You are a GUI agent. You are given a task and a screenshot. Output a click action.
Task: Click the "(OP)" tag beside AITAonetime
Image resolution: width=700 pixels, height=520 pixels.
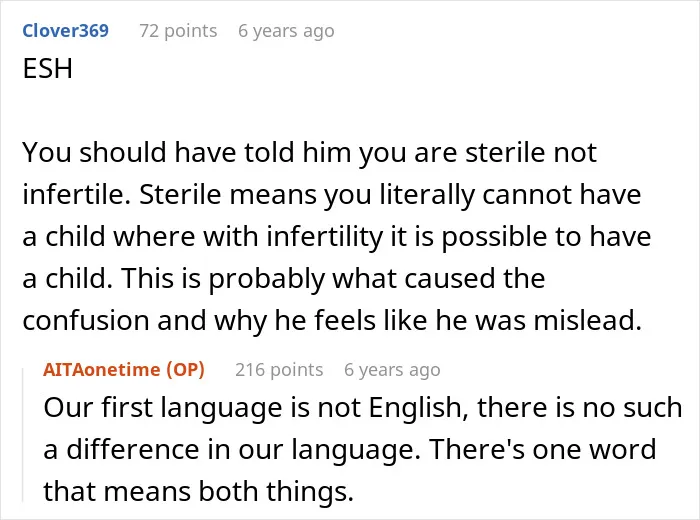click(x=185, y=370)
